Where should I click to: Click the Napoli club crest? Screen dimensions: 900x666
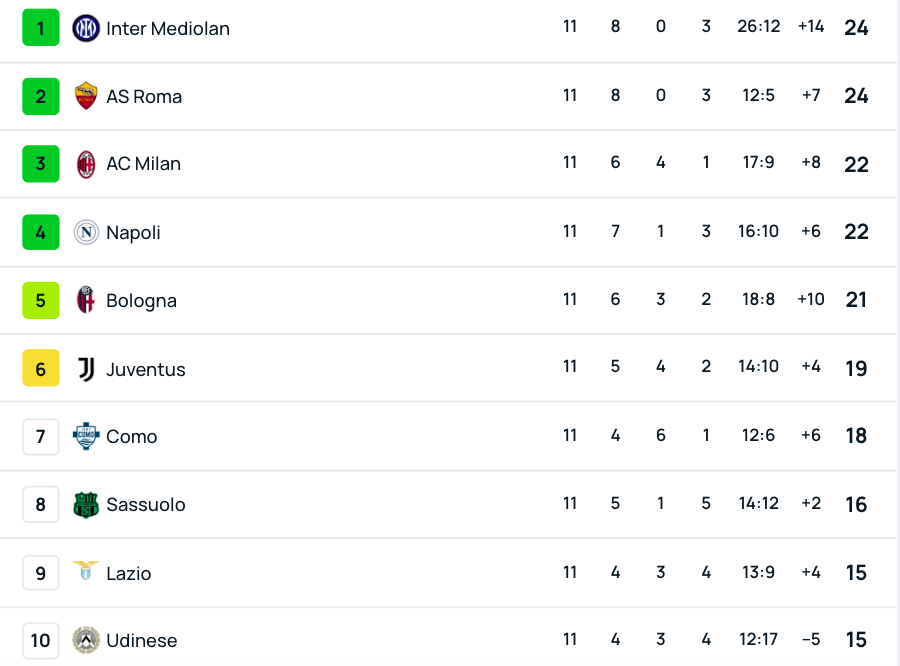87,232
